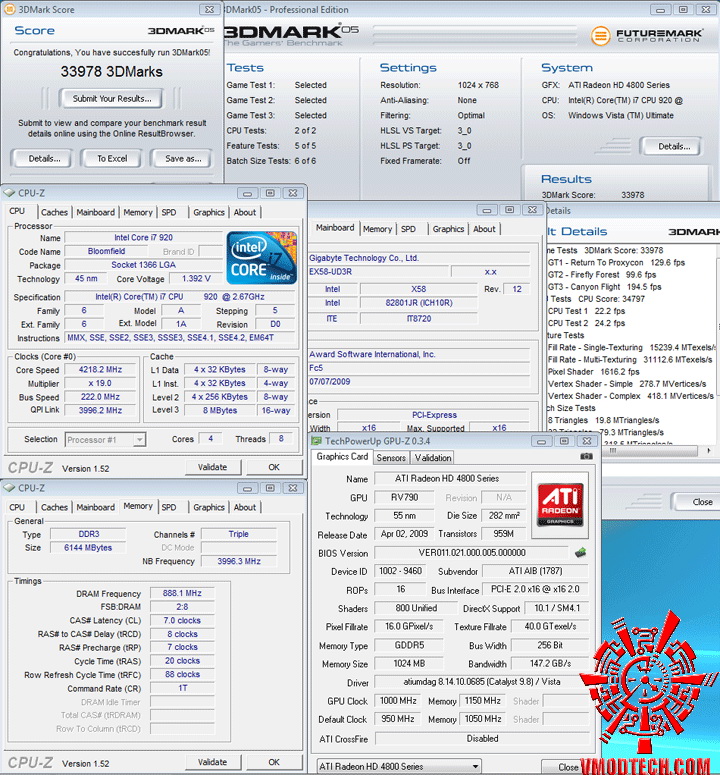Viewport: 720px width, 775px height.
Task: Minimize the GPU-Z window
Action: (x=541, y=441)
